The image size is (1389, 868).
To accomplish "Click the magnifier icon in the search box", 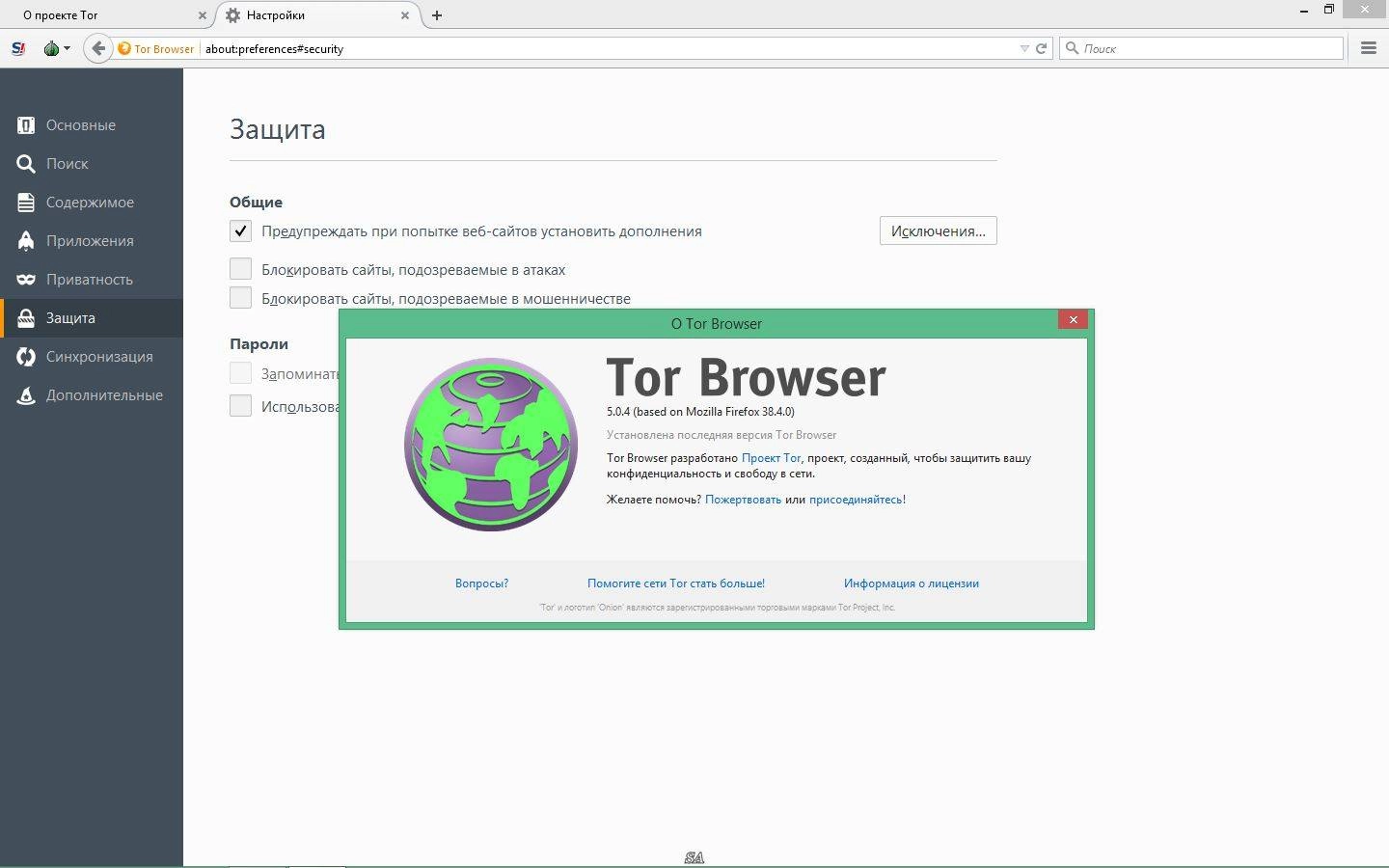I will [1072, 48].
